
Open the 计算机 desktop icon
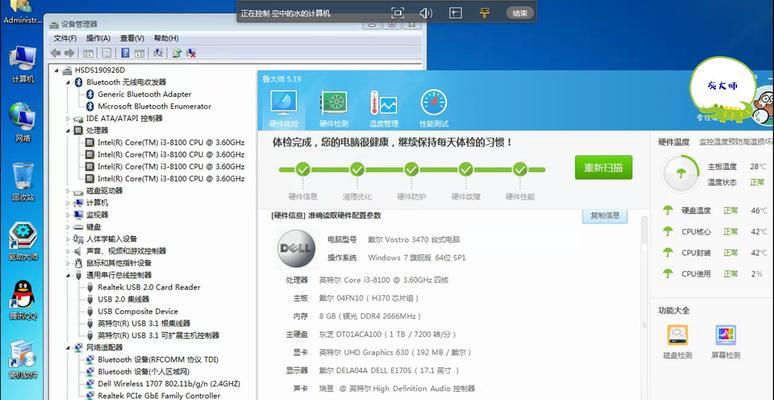point(22,64)
